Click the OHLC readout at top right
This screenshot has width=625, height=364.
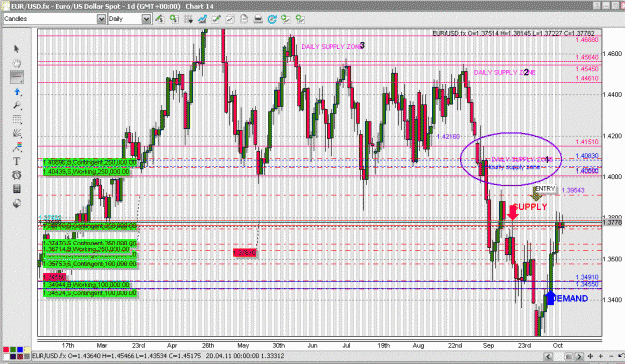(513, 33)
